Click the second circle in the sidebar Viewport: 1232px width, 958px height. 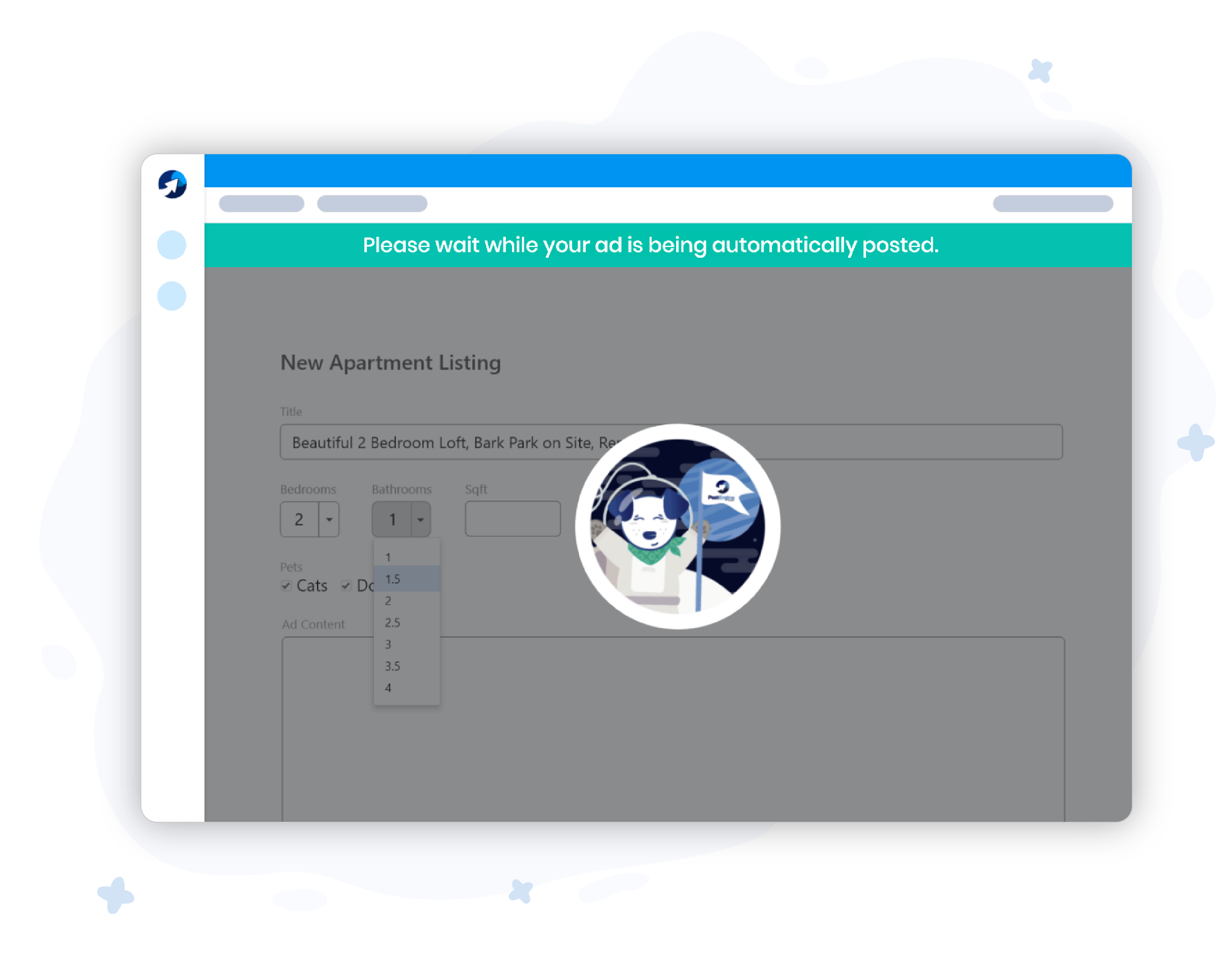point(171,296)
